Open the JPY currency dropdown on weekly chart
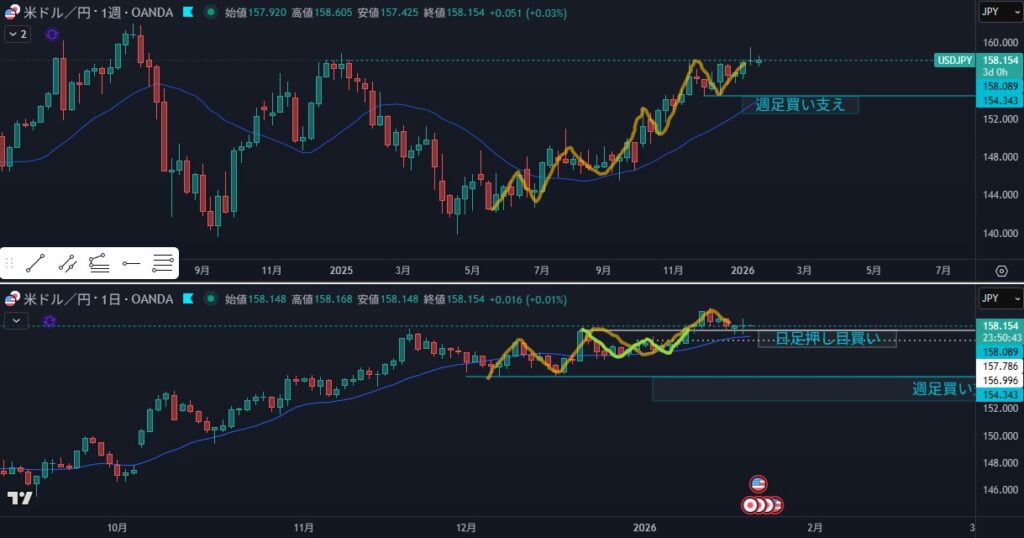 [x=1000, y=14]
